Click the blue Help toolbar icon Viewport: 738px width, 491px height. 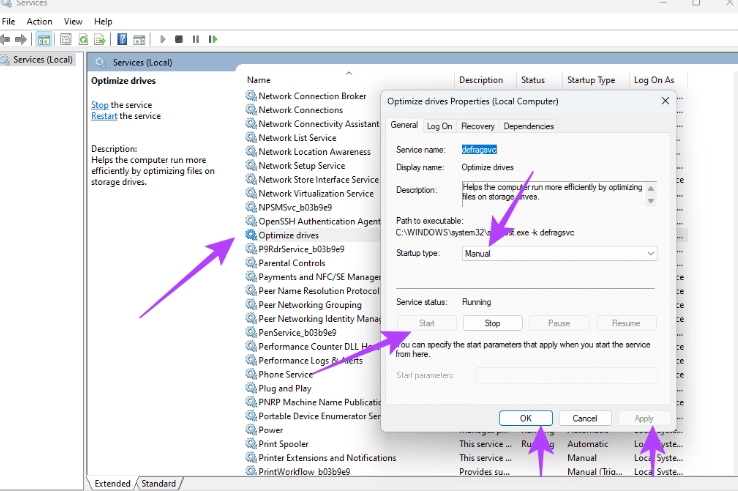point(122,39)
